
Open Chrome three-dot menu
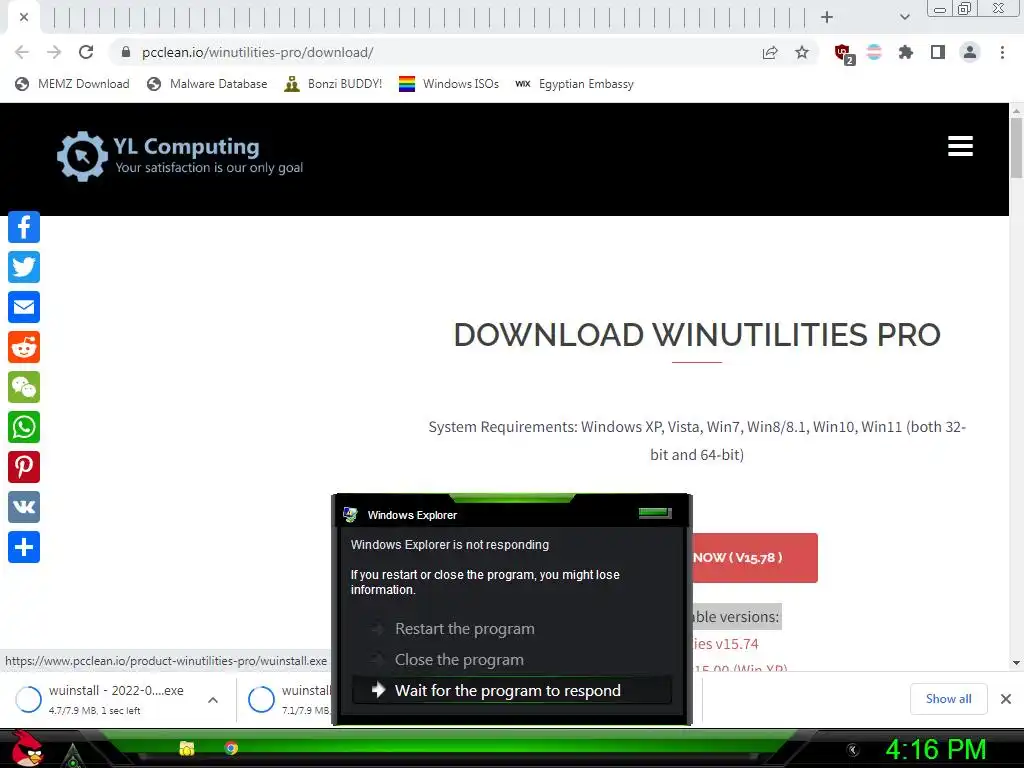pyautogui.click(x=1002, y=52)
